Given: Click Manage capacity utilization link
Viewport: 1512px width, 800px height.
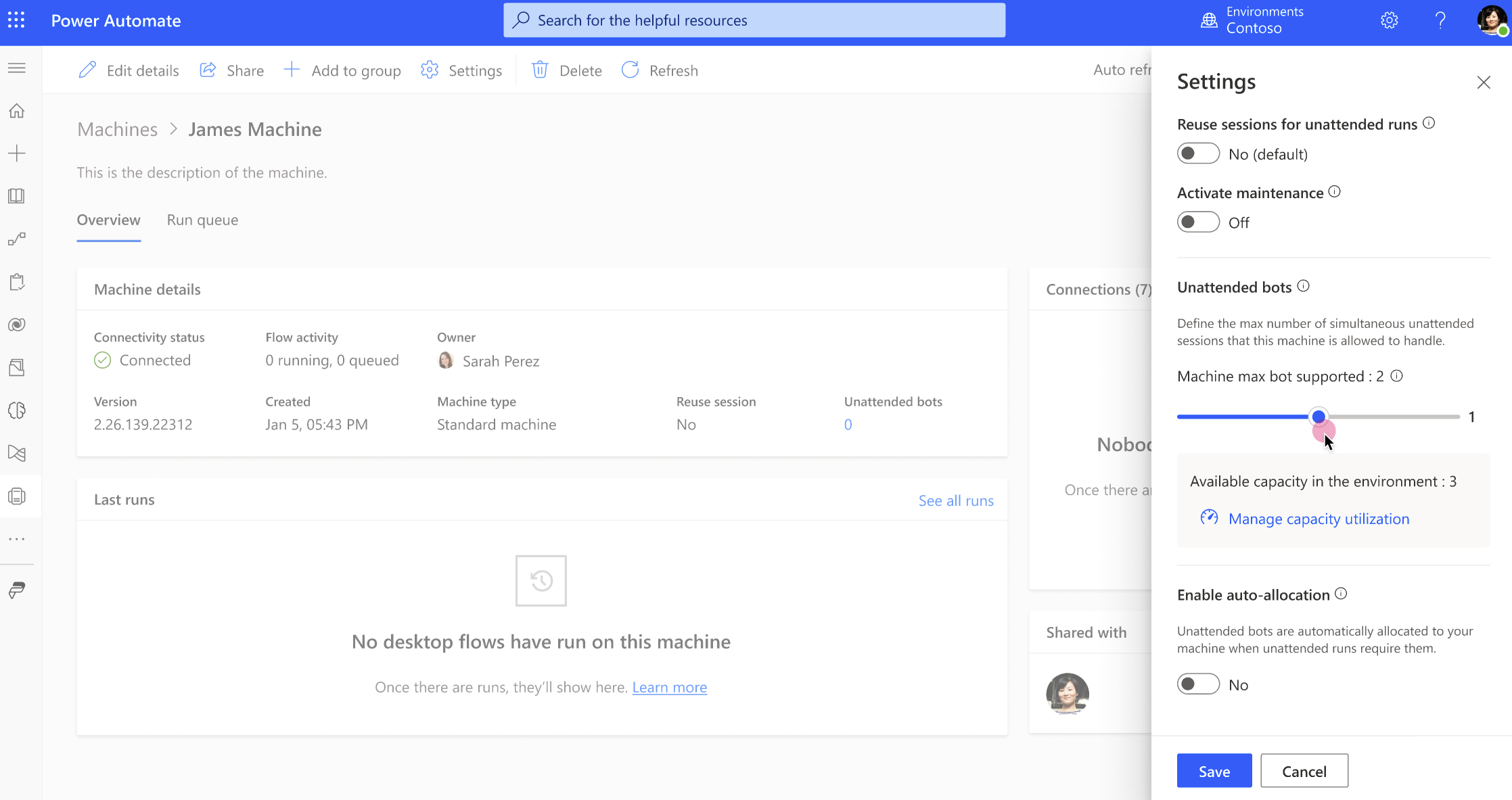Looking at the screenshot, I should pyautogui.click(x=1319, y=518).
